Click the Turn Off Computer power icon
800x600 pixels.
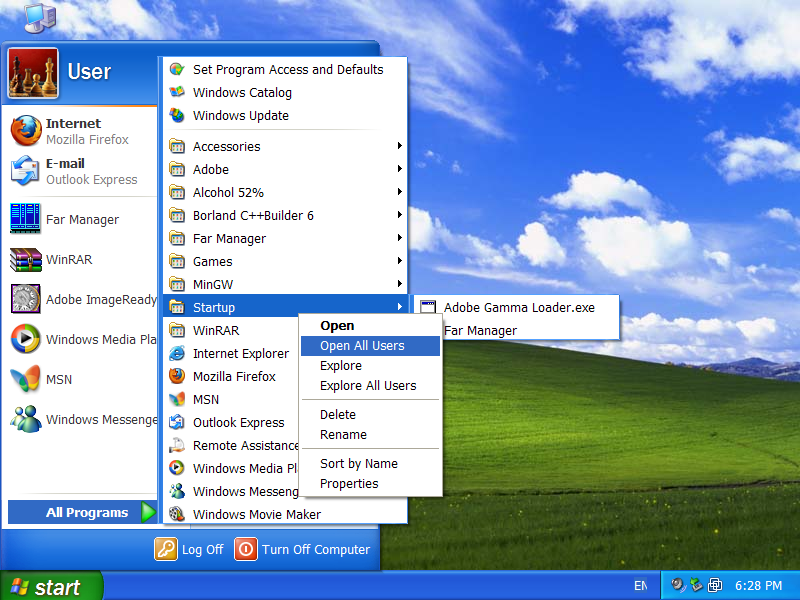coord(246,549)
